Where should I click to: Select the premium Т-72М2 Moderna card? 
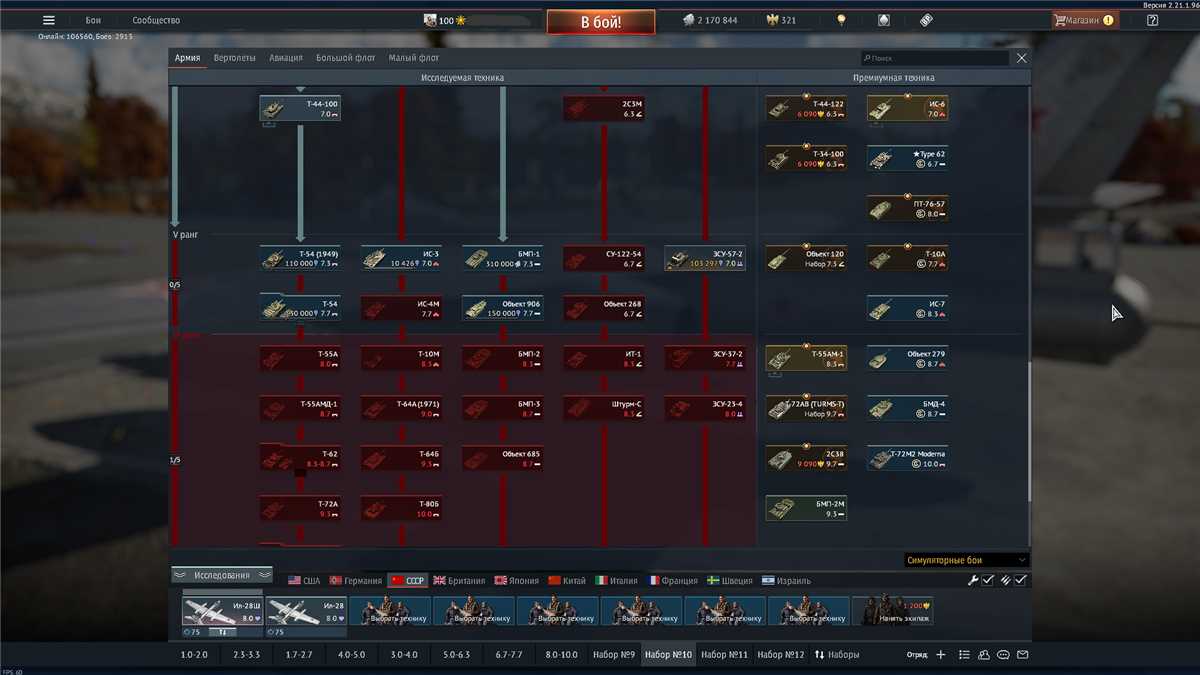pos(907,458)
